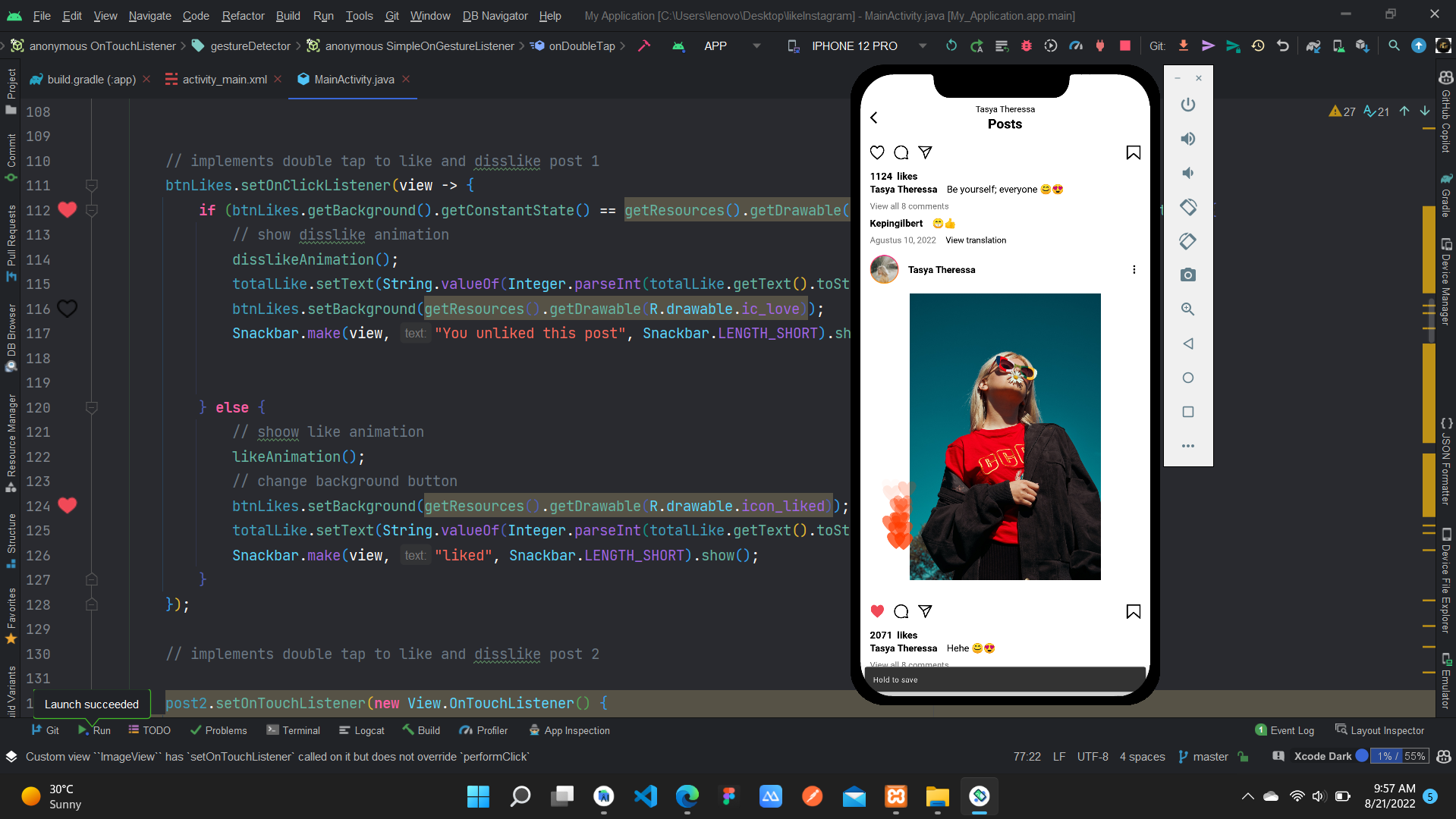Click the Launch succeeded notification
Image resolution: width=1456 pixels, height=819 pixels.
pos(92,704)
